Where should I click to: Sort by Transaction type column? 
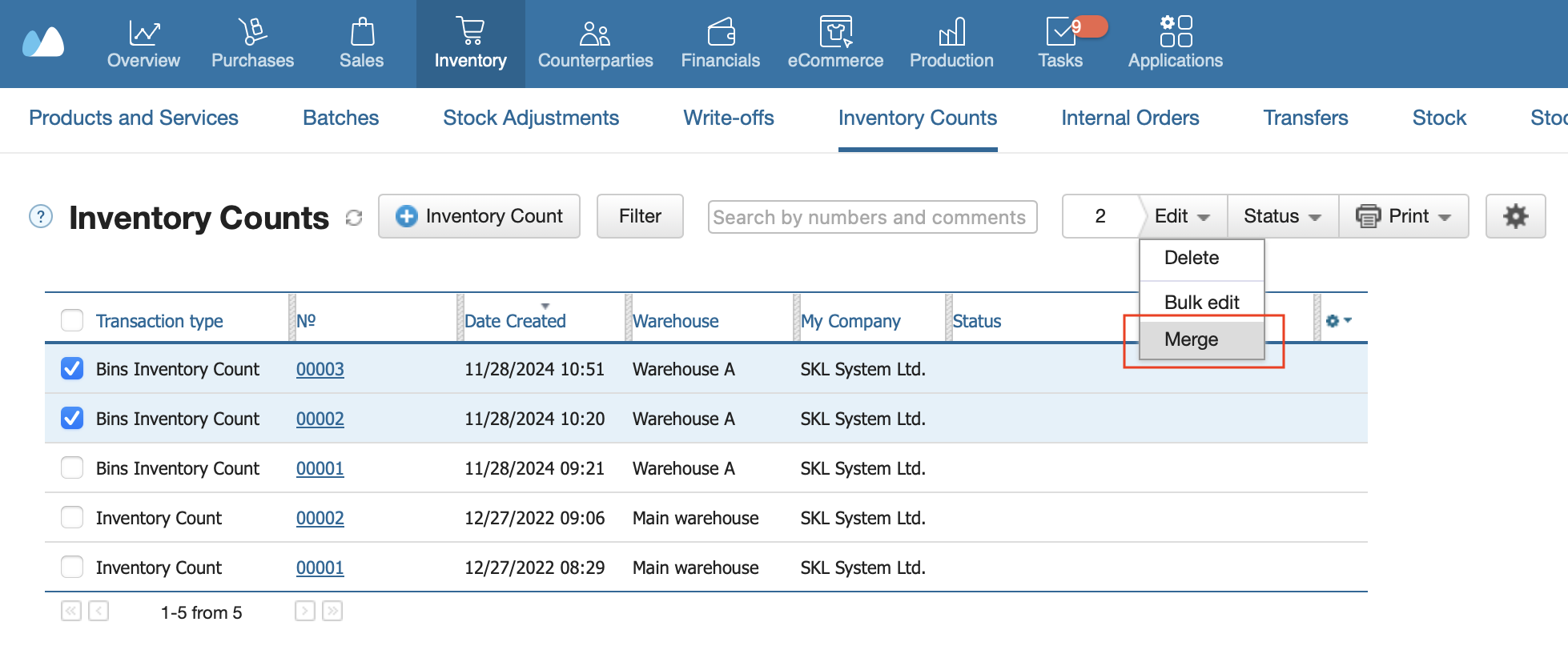click(159, 321)
